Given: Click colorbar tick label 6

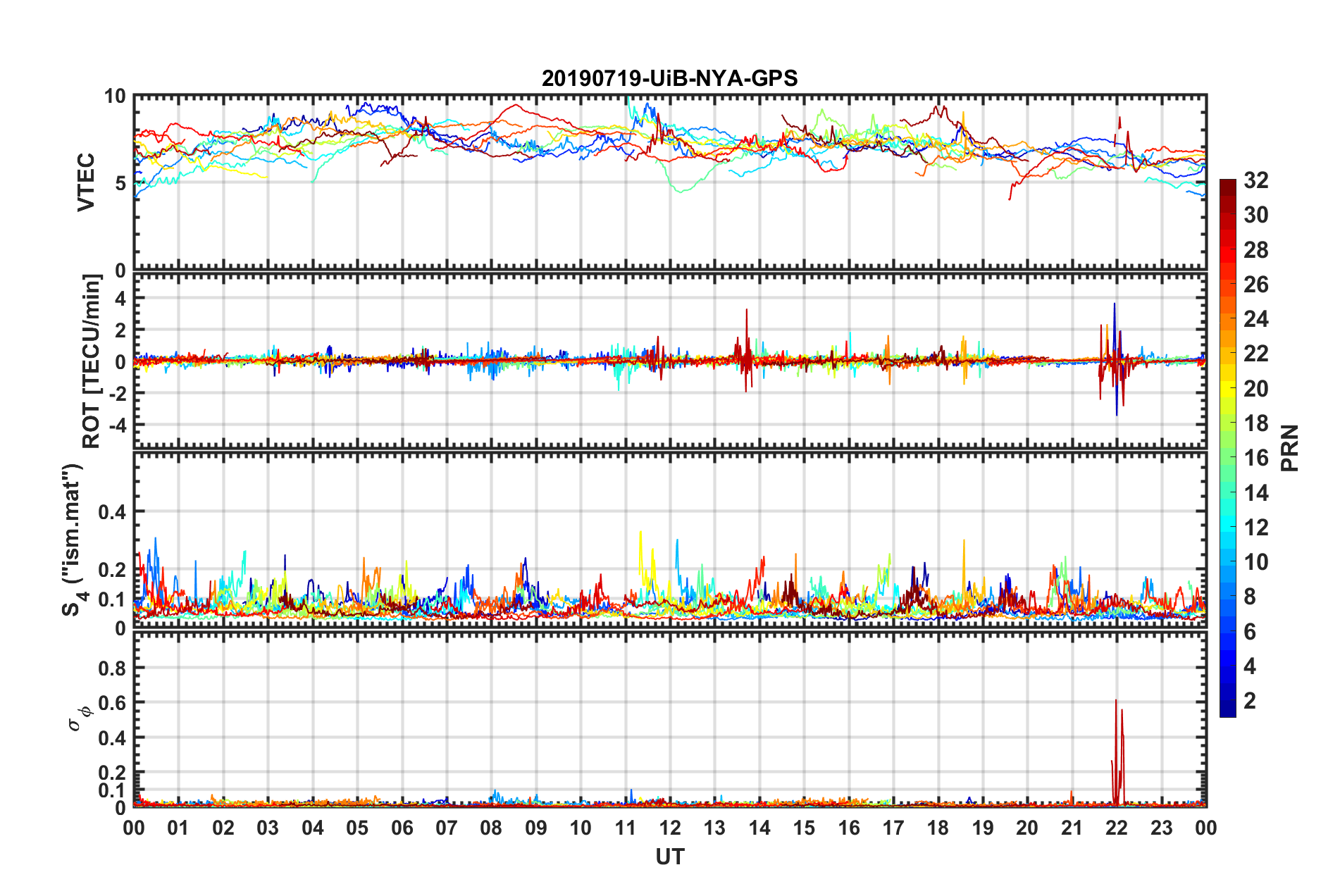Looking at the screenshot, I should click(x=1250, y=631).
